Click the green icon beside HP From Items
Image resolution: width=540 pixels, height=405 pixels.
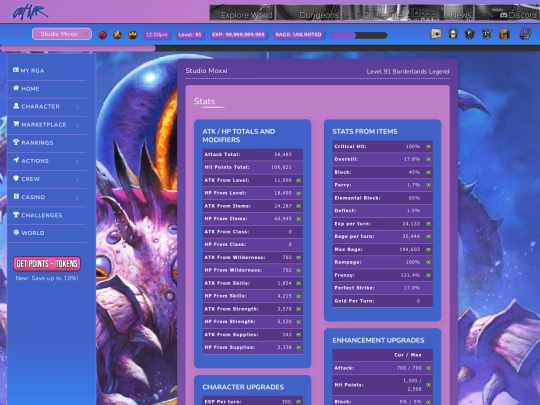click(299, 219)
